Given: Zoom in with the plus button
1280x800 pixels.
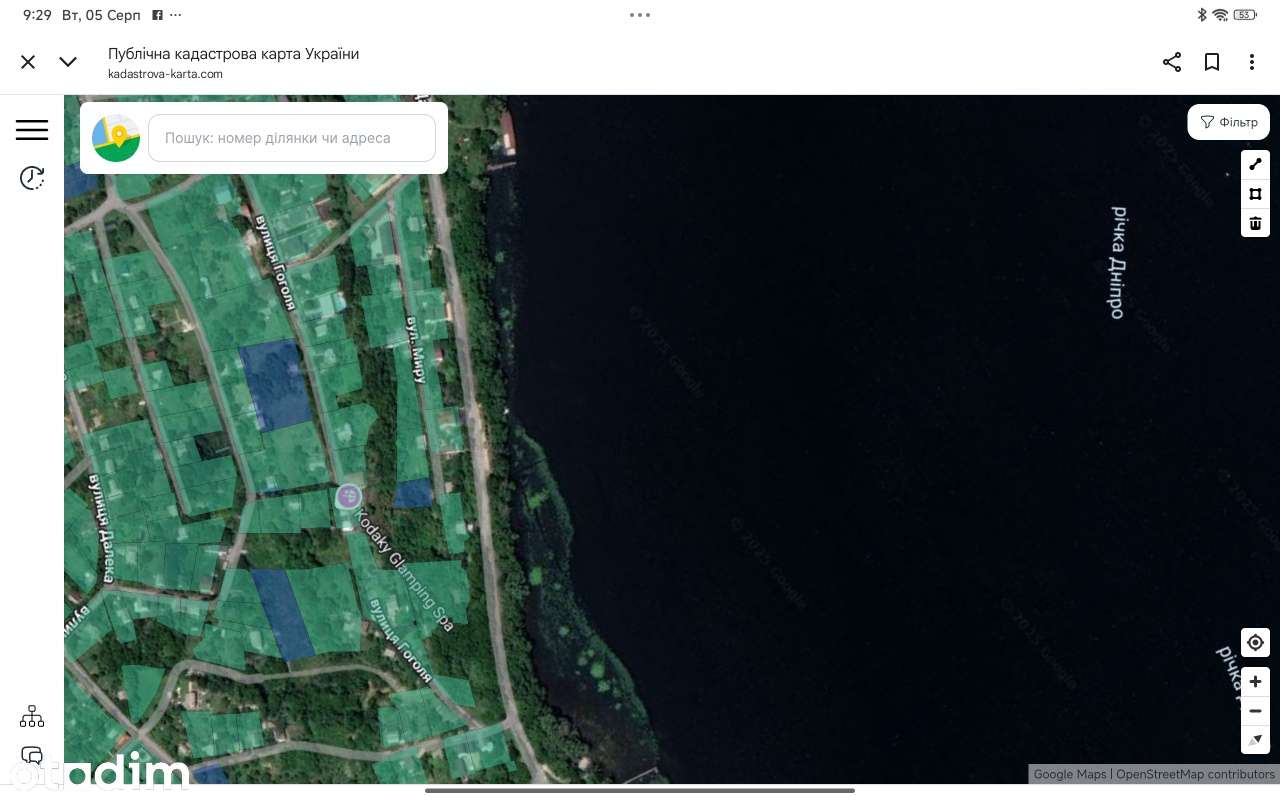Looking at the screenshot, I should (1255, 682).
